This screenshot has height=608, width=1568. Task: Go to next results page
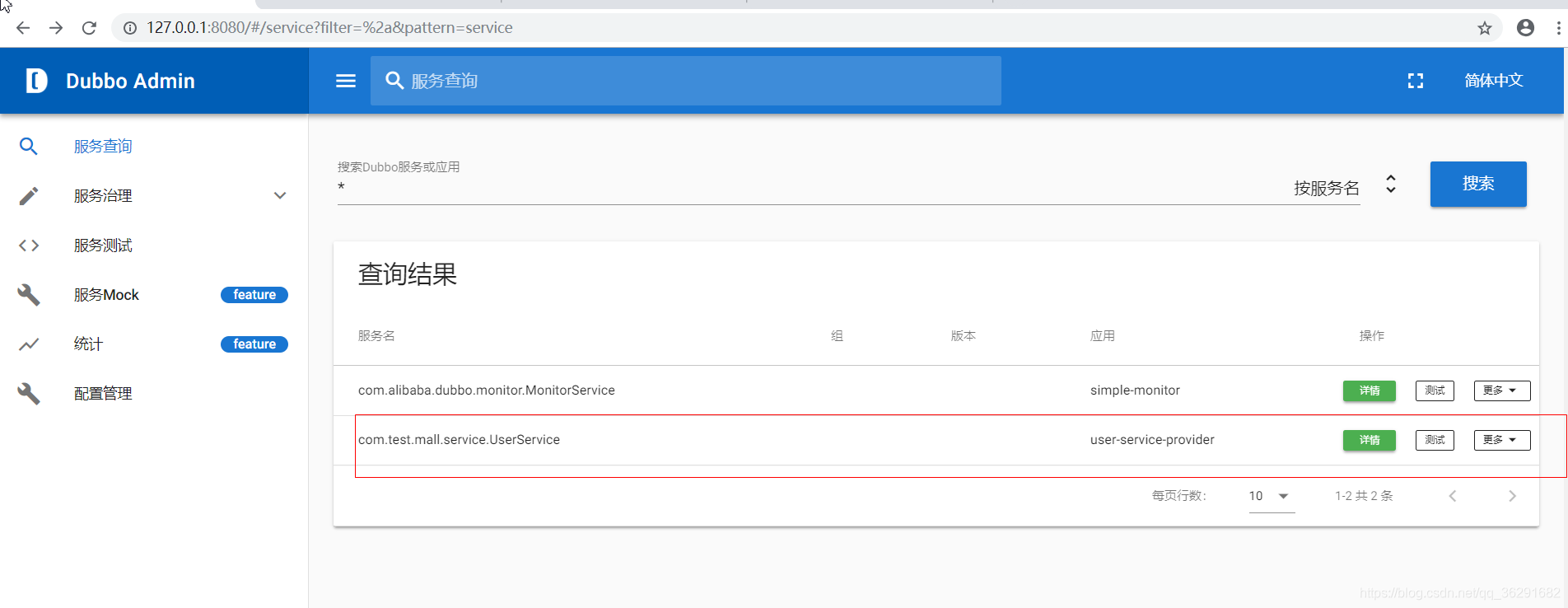pos(1512,496)
